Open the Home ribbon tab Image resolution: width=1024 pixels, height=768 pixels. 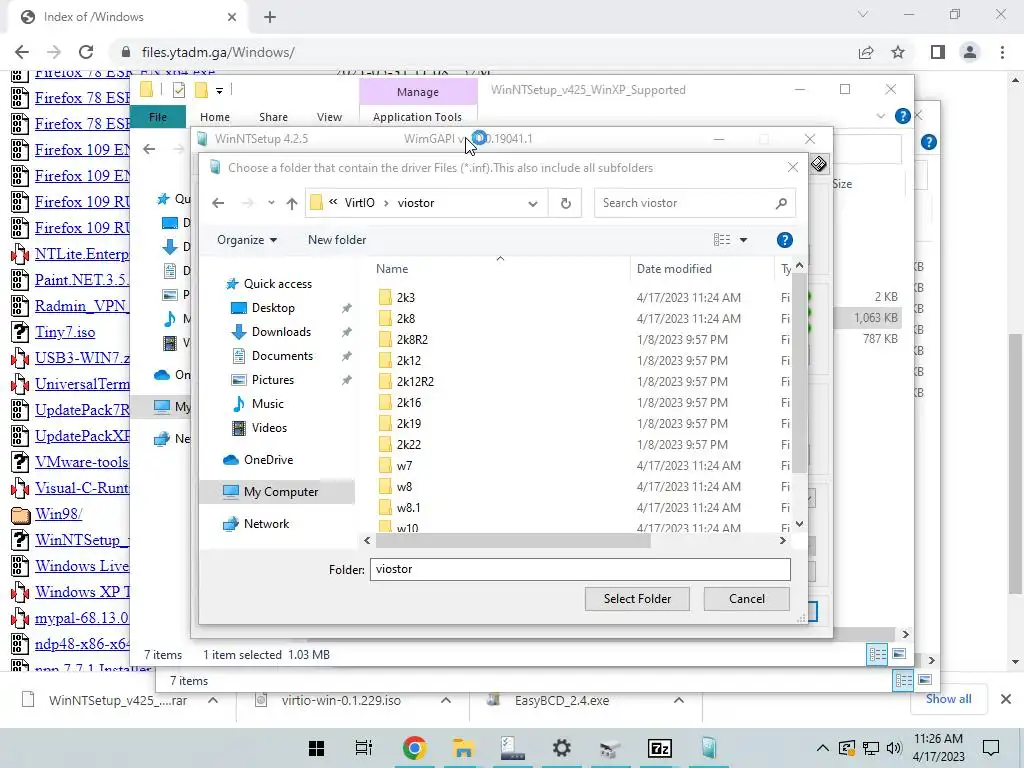click(x=215, y=117)
